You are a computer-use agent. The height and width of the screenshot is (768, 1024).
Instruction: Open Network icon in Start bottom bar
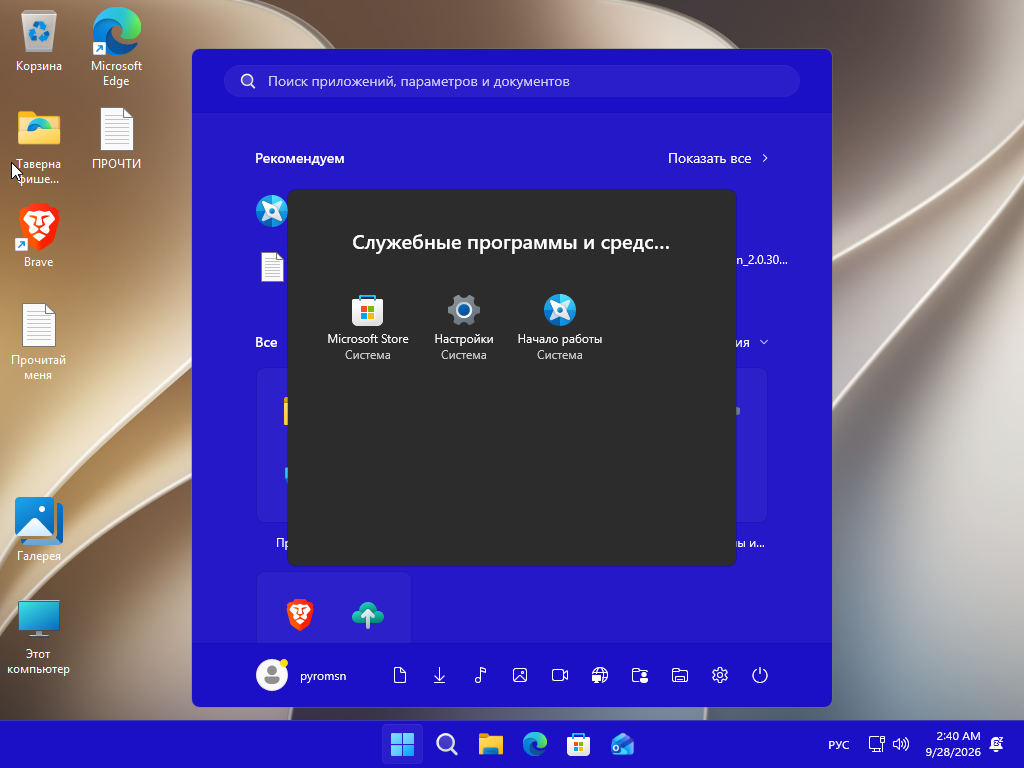[x=600, y=675]
